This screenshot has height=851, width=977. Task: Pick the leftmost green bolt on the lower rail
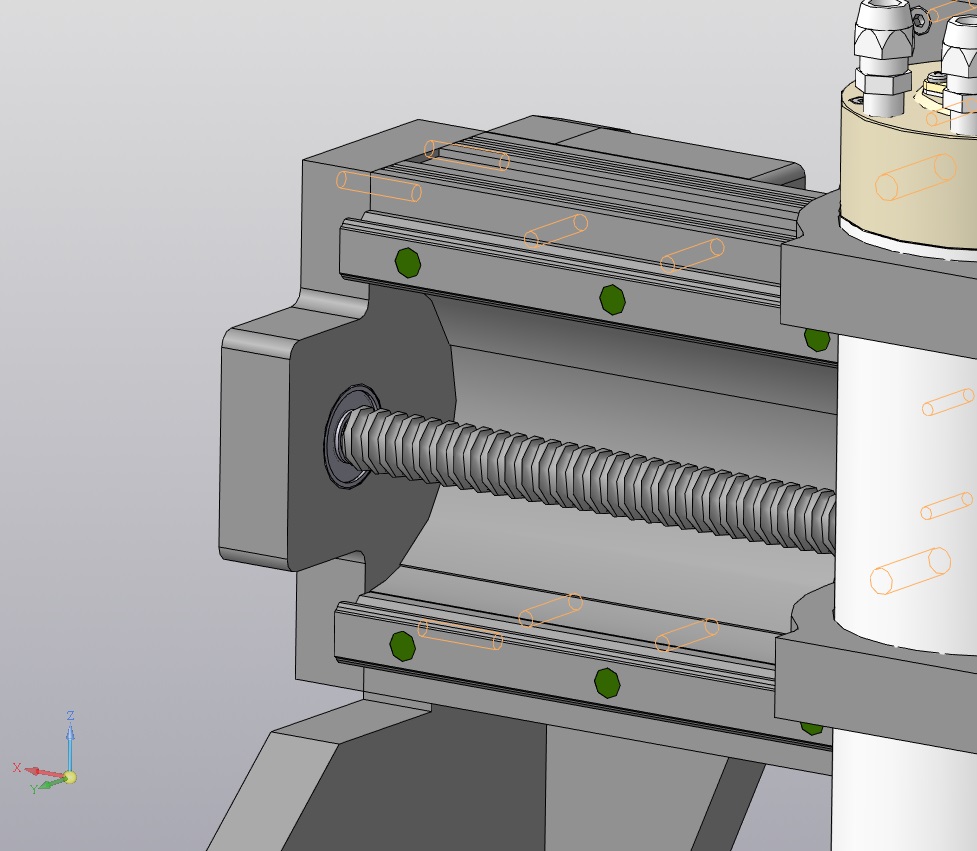pos(403,646)
